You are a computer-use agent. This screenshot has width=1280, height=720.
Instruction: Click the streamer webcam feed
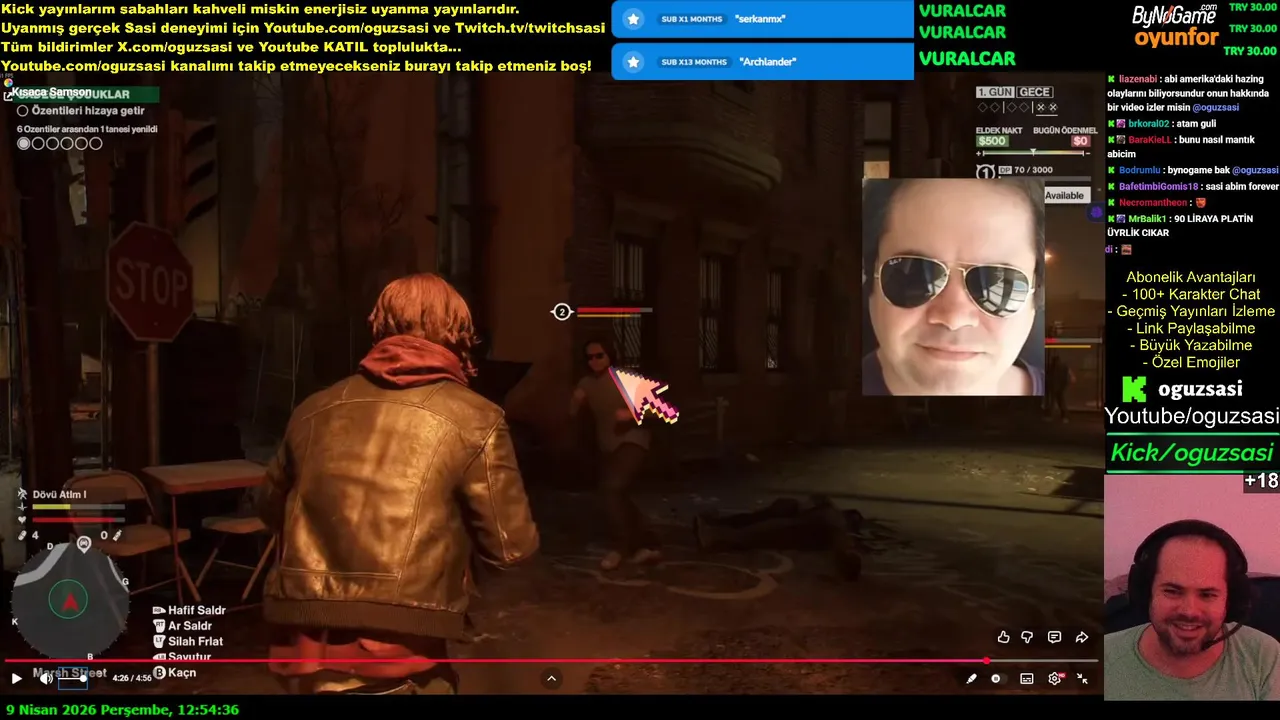(1191, 587)
